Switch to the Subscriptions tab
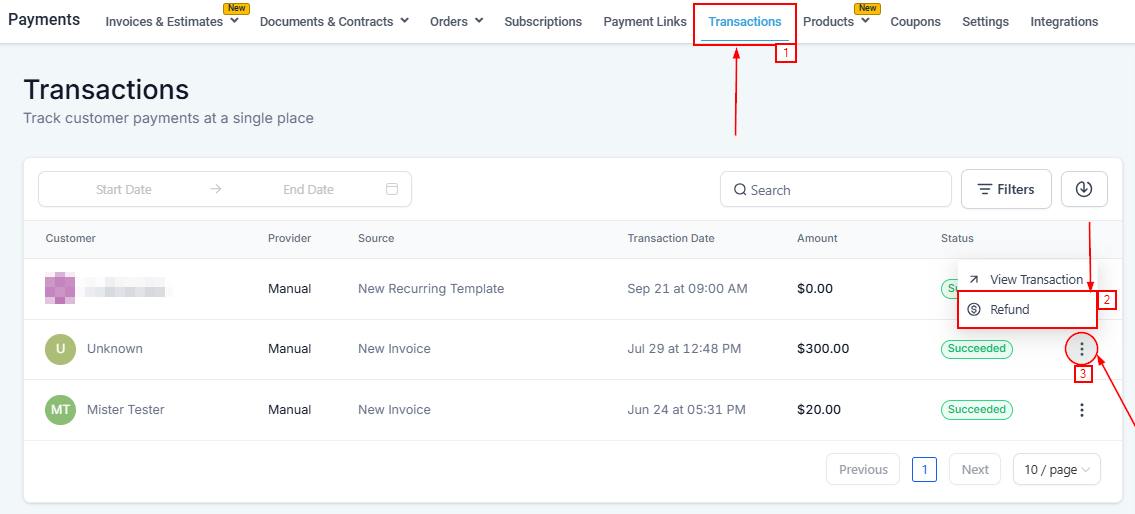Image resolution: width=1135 pixels, height=514 pixels. [543, 21]
